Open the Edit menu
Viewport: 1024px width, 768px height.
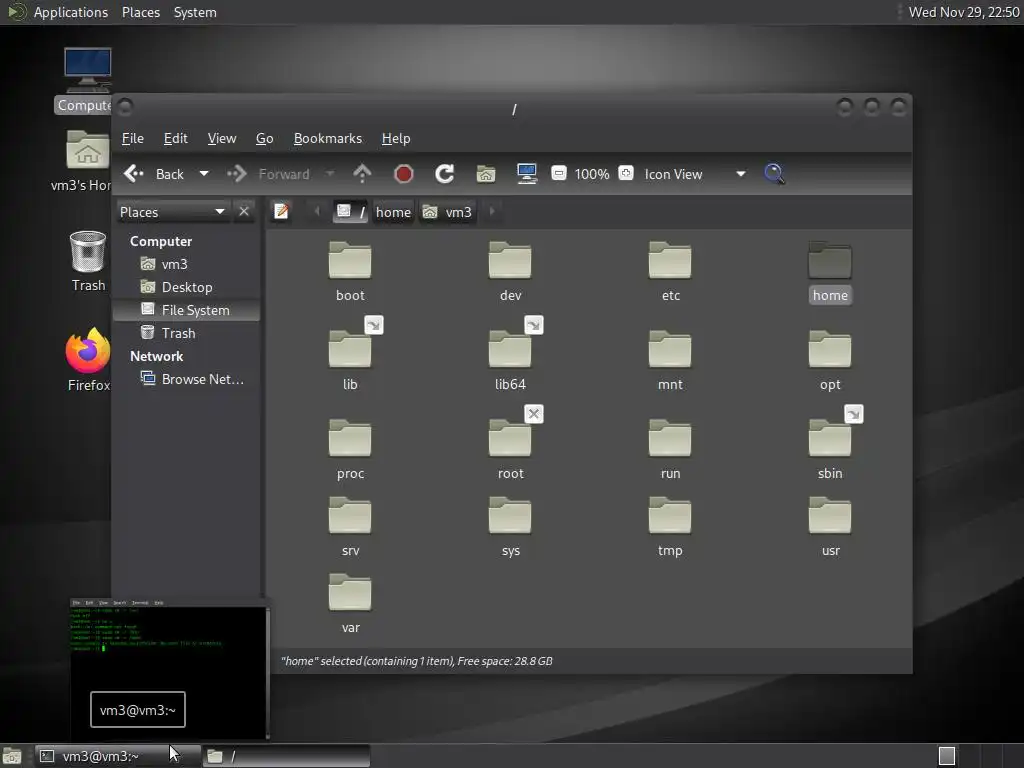pos(176,138)
